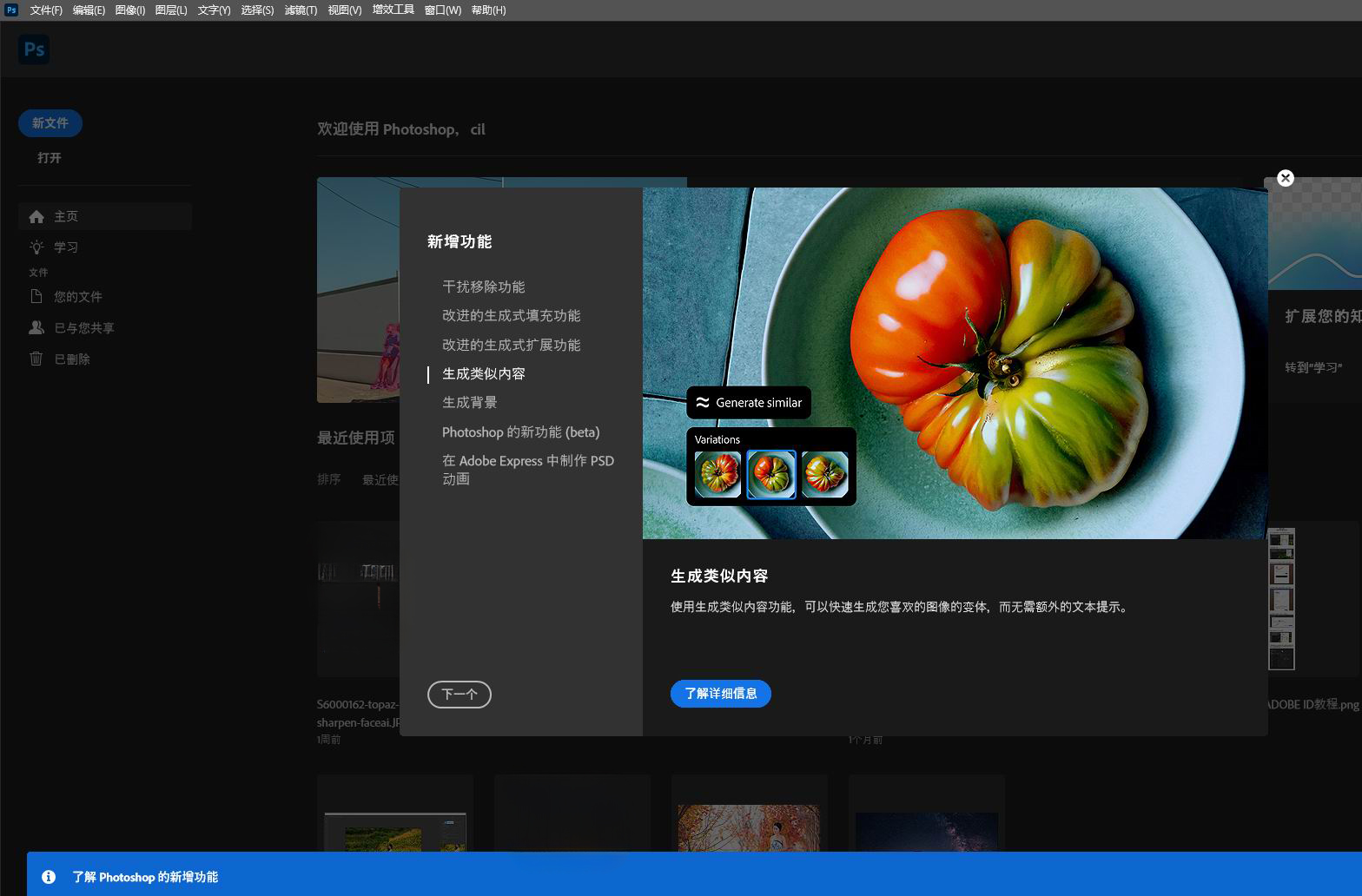Click the 打开 button
This screenshot has height=896, width=1362.
click(50, 158)
